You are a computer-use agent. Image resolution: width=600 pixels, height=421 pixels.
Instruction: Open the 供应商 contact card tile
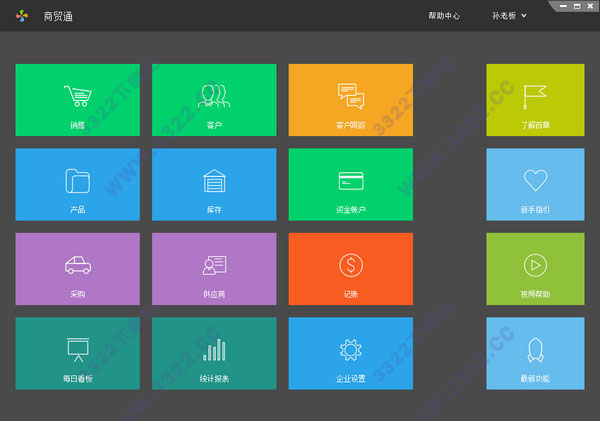tap(214, 269)
